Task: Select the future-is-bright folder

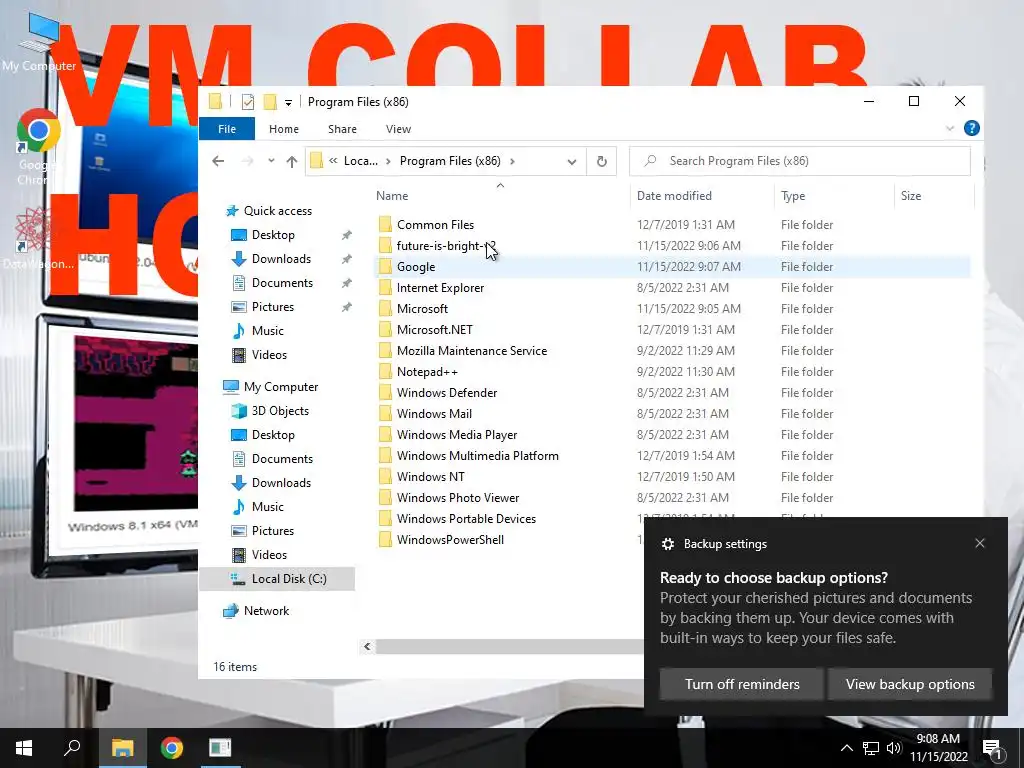Action: (x=446, y=246)
